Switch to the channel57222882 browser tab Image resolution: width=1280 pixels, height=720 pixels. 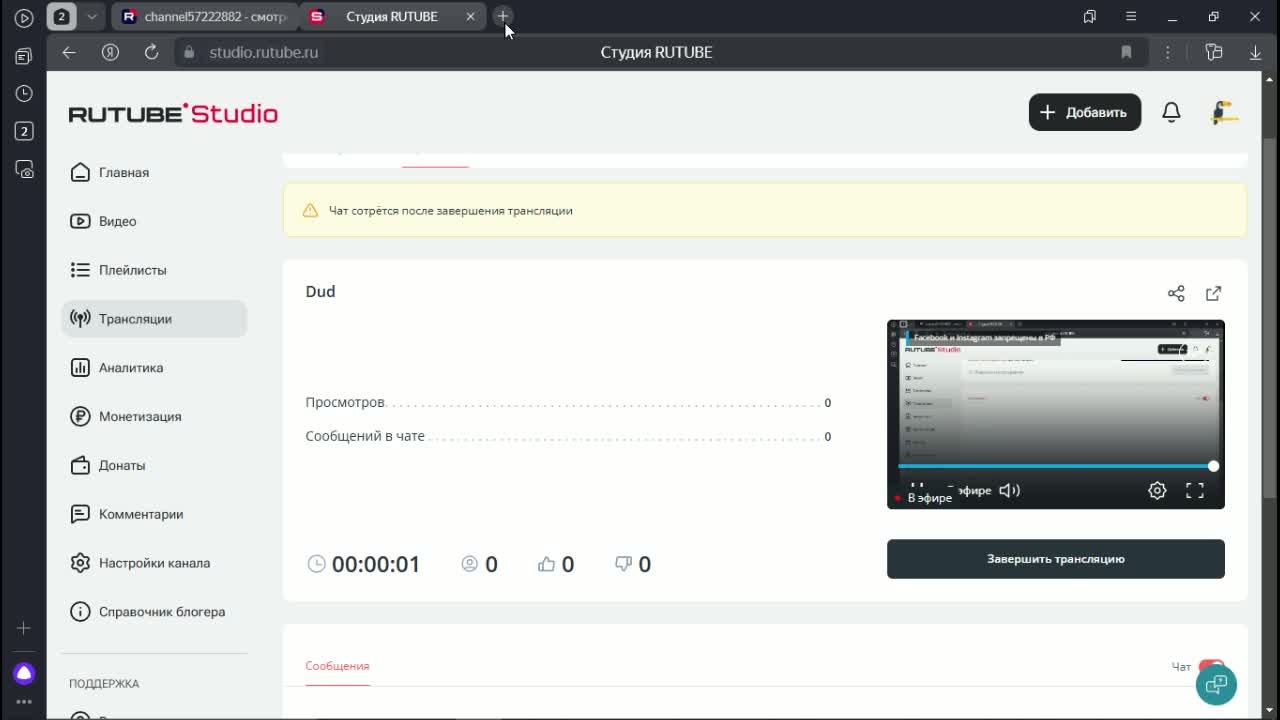tap(204, 16)
